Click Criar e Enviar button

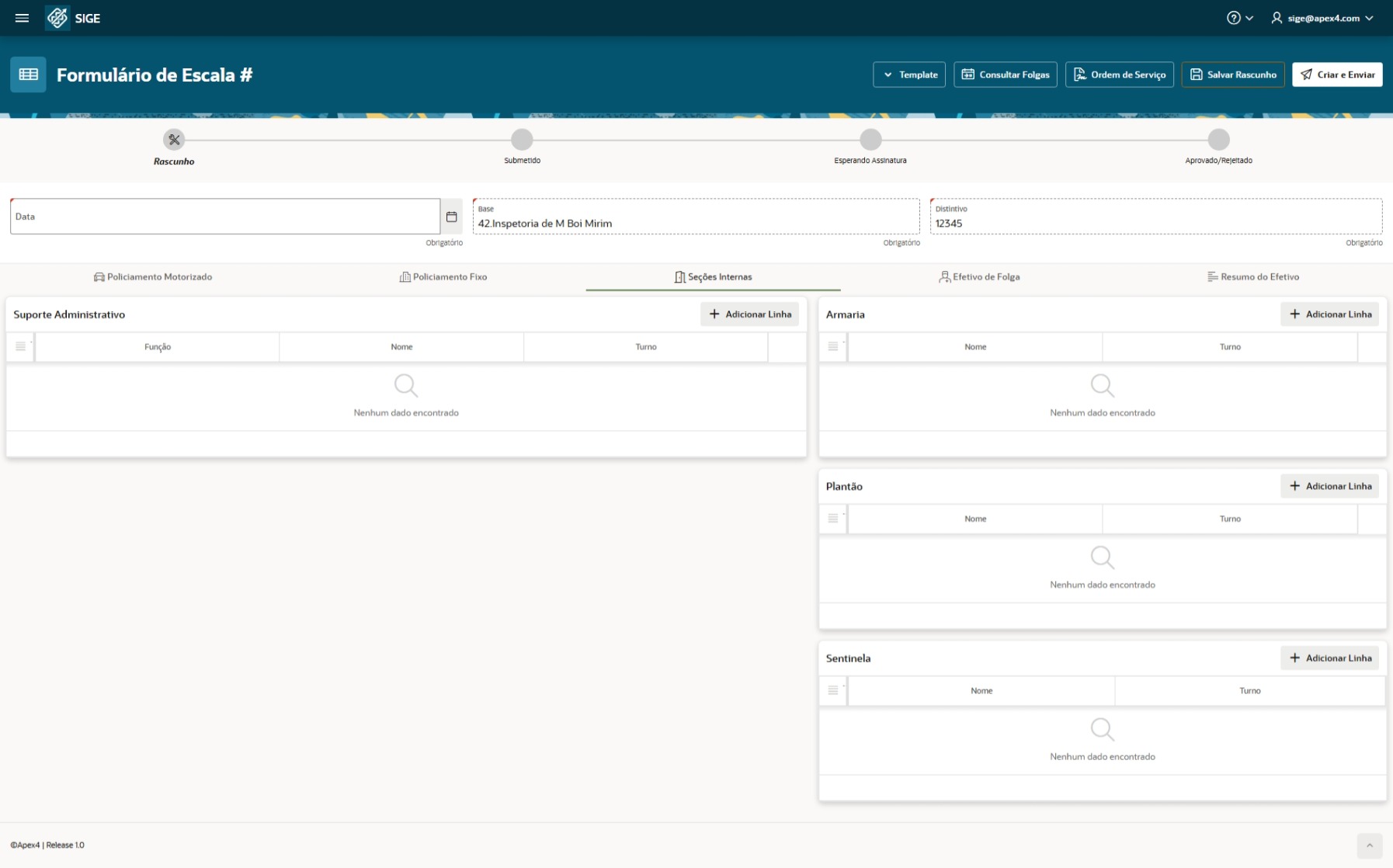pyautogui.click(x=1337, y=75)
